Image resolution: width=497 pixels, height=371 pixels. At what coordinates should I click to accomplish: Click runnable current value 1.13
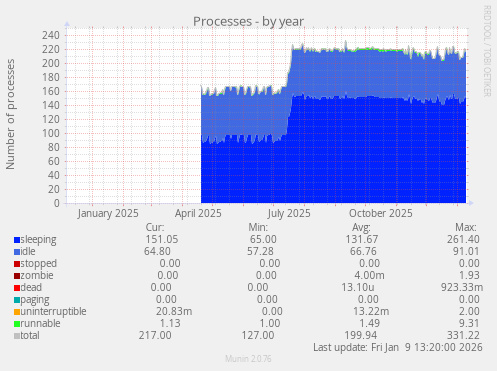tap(170, 323)
